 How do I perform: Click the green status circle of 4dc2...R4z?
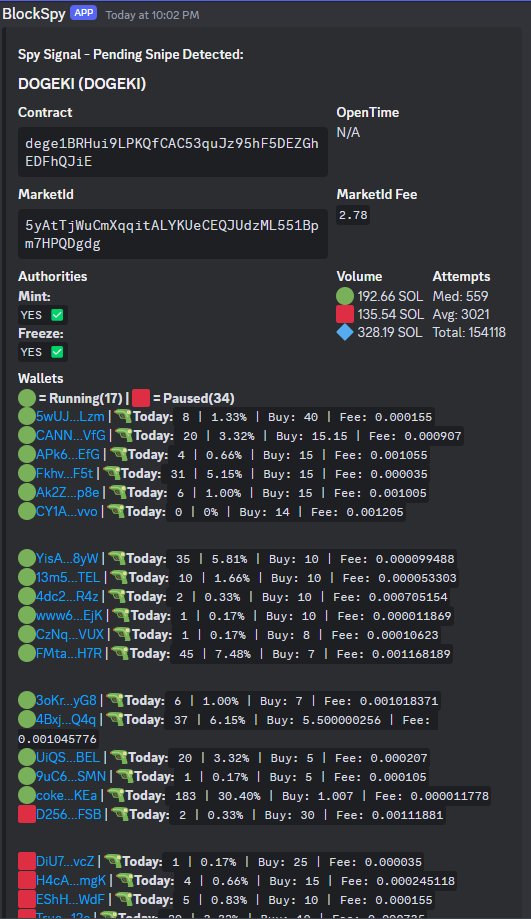pos(27,596)
